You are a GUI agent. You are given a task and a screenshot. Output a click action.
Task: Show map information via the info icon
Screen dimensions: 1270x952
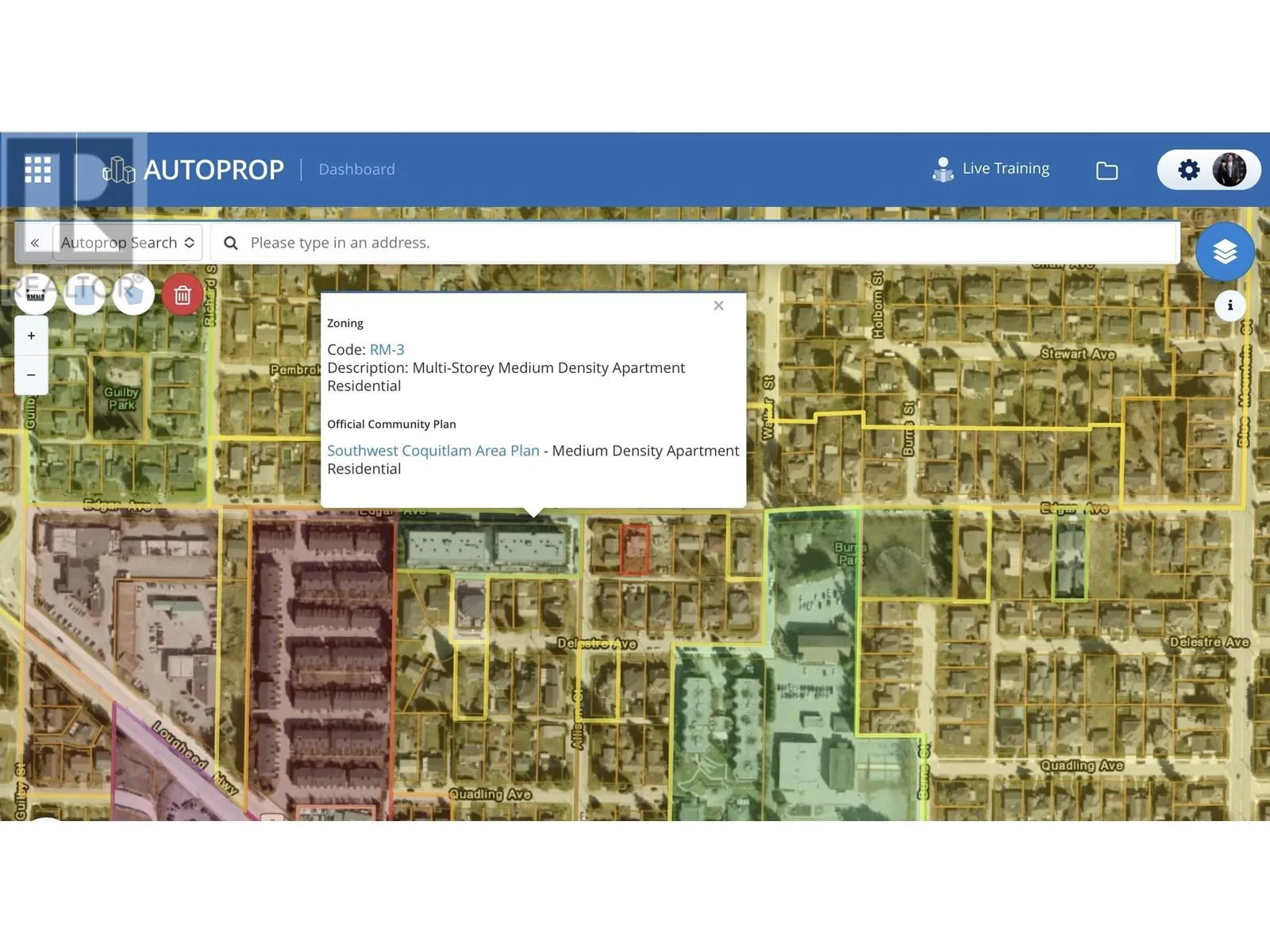1230,305
